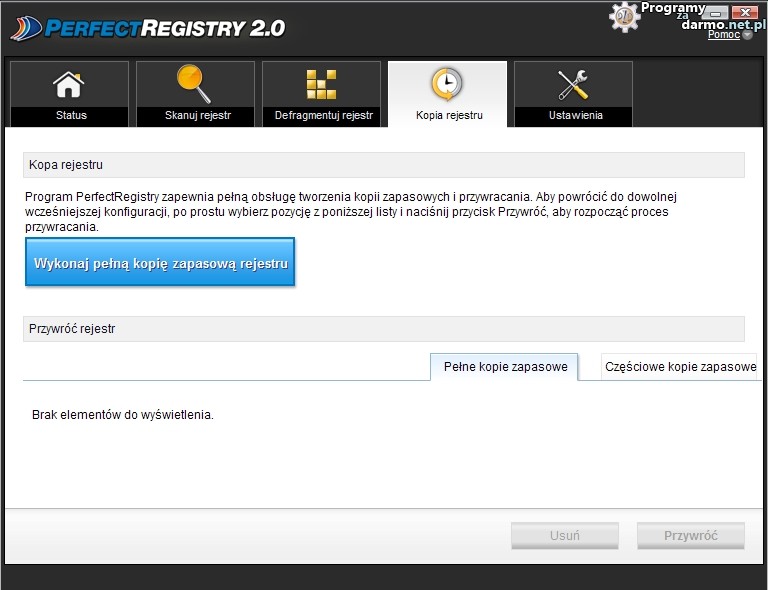Click the house icon for Status

point(69,84)
